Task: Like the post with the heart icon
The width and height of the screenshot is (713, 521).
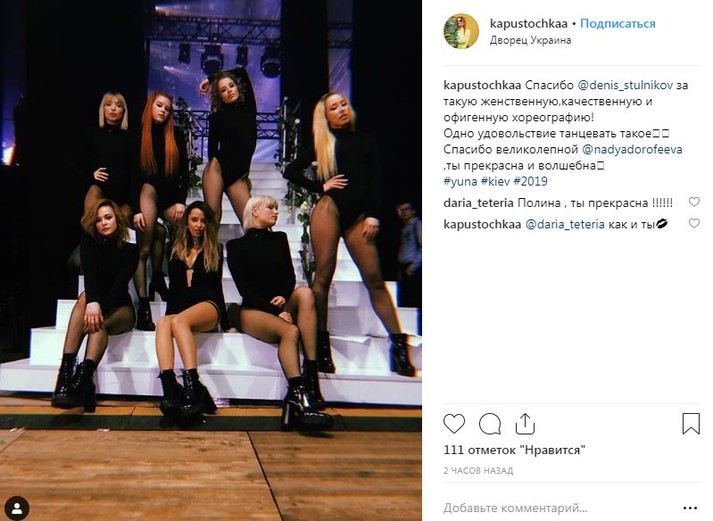Action: pyautogui.click(x=454, y=424)
